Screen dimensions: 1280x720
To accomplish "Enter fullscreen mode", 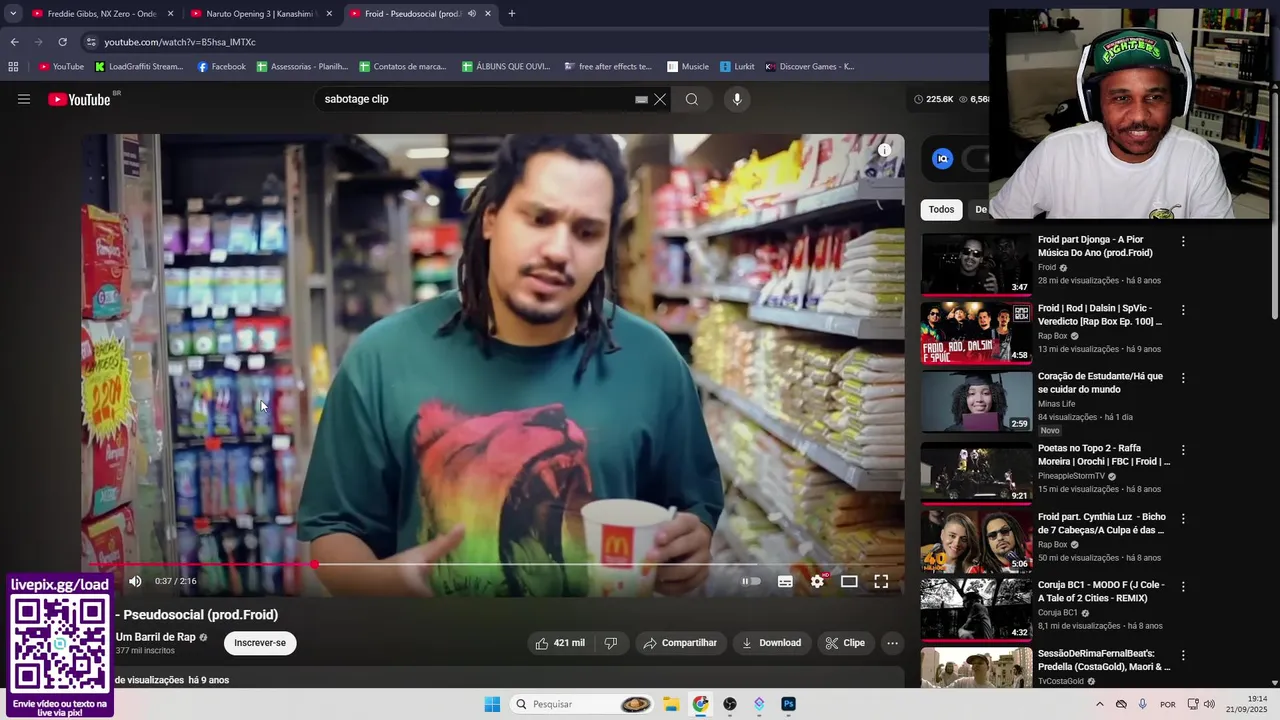I will [x=881, y=581].
